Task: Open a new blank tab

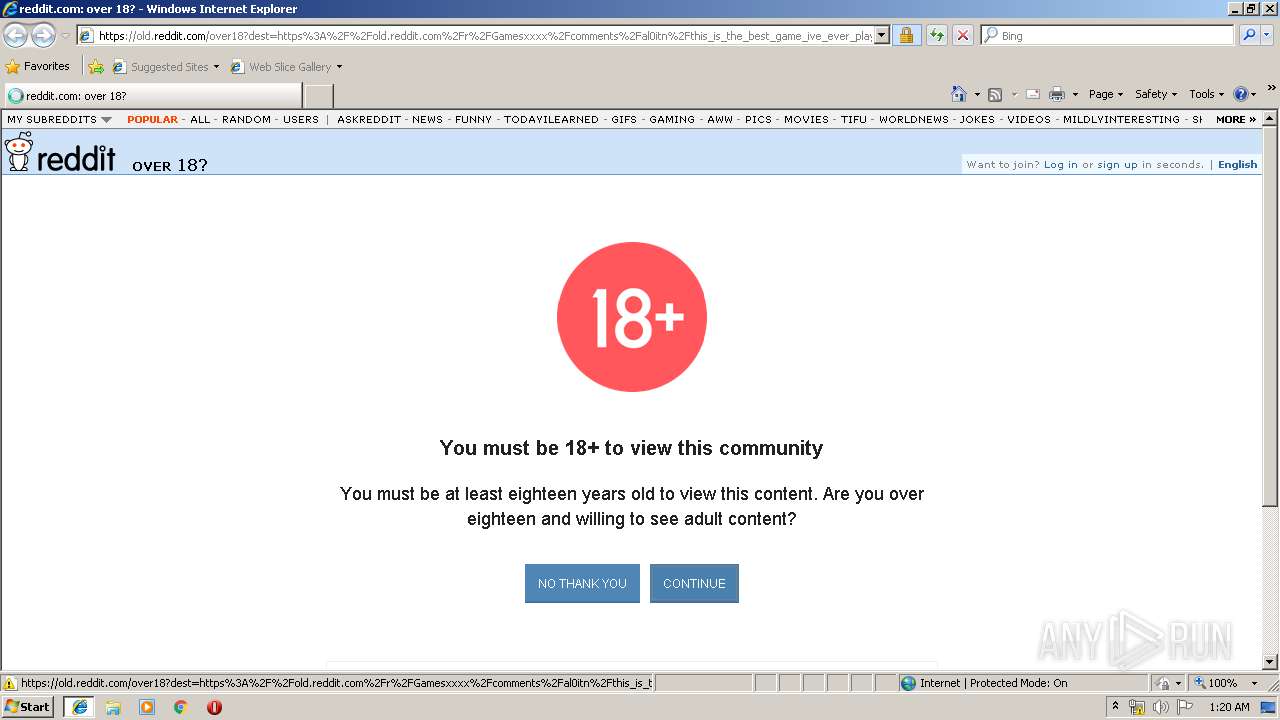Action: (x=318, y=96)
